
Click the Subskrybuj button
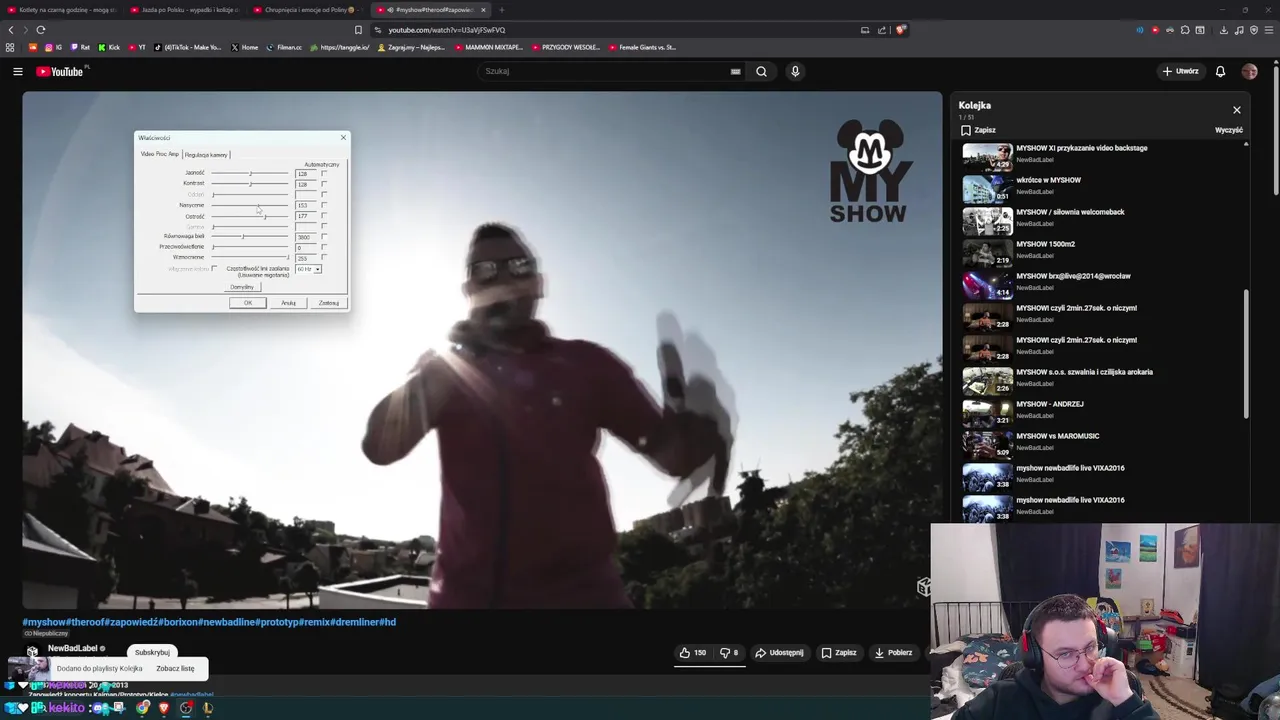pos(152,652)
